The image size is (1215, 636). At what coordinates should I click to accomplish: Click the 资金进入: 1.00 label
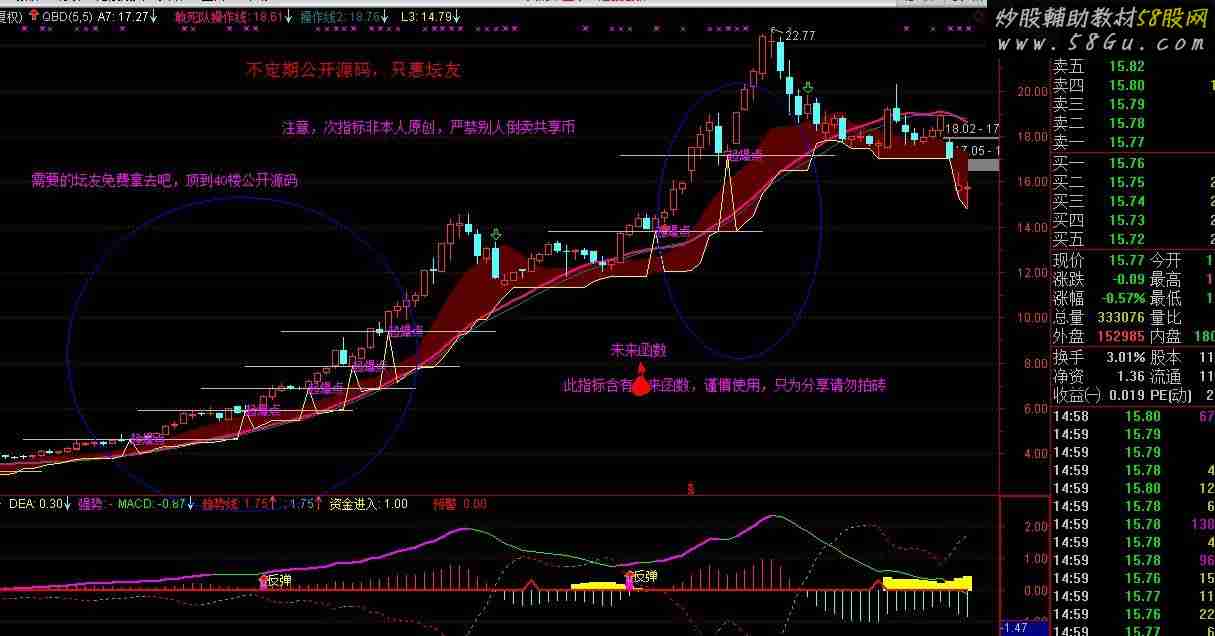[x=368, y=504]
